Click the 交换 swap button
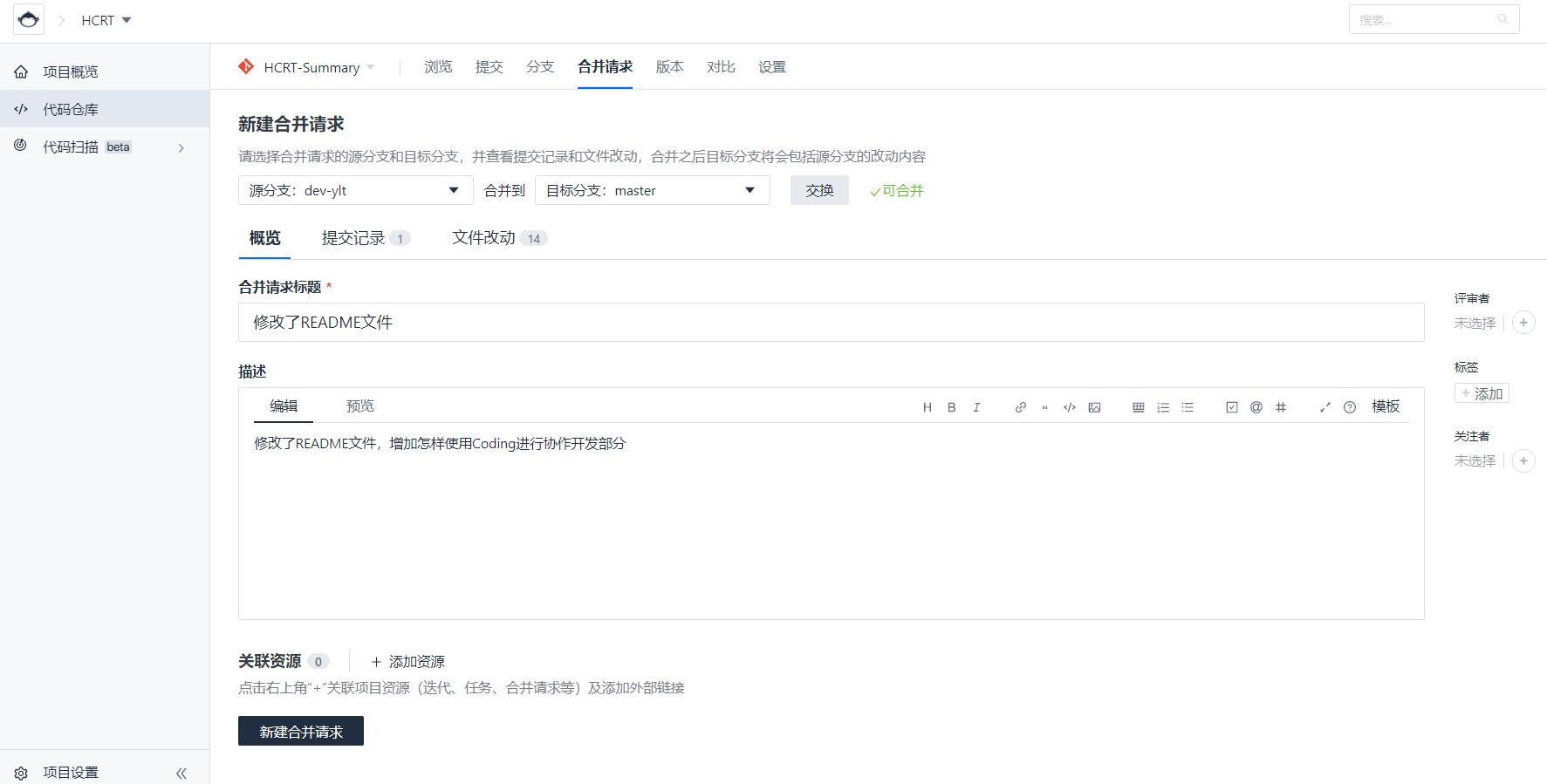Viewport: 1547px width, 784px height. click(x=819, y=190)
